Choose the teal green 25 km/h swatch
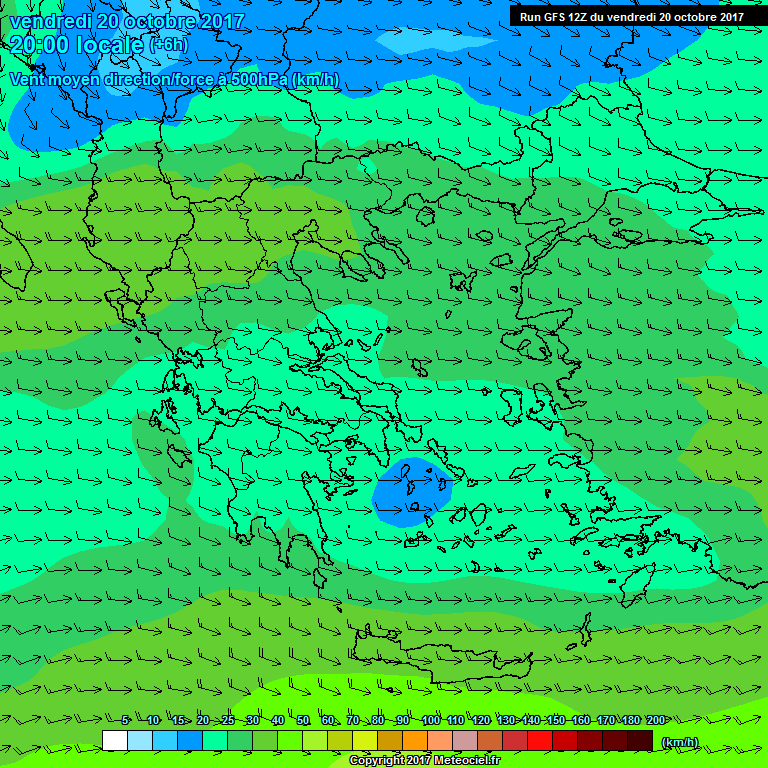 click(x=215, y=740)
